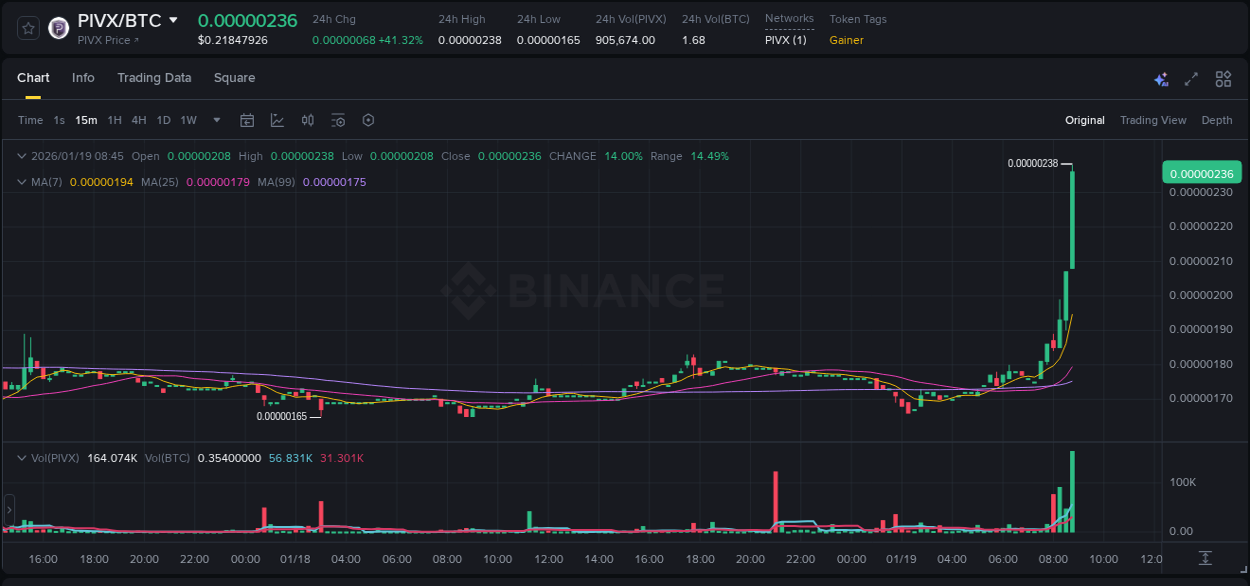Toggle the favorite star for PIVX/BTC
The image size is (1250, 586).
[27, 27]
